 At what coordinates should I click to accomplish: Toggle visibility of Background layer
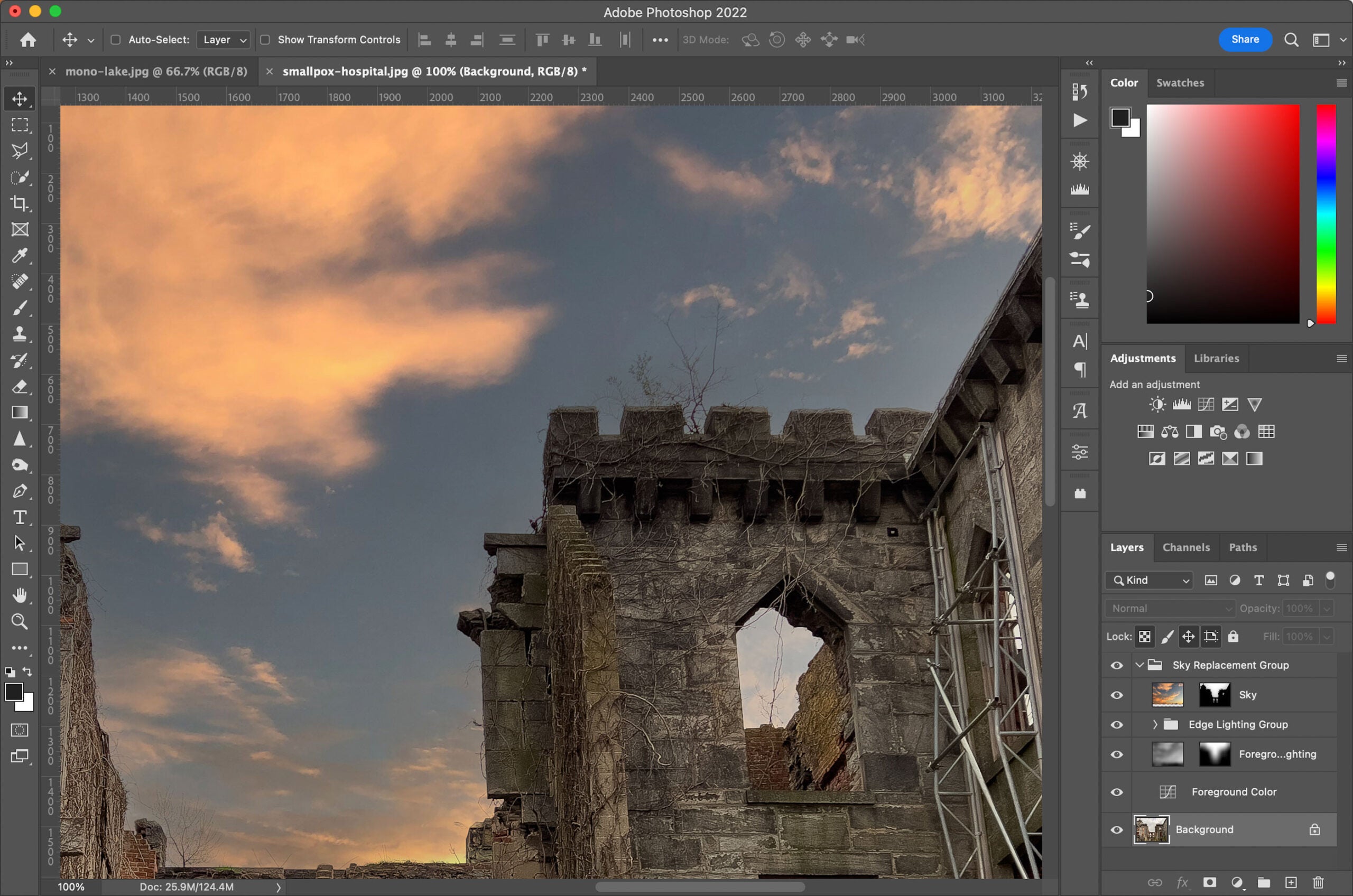point(1117,829)
